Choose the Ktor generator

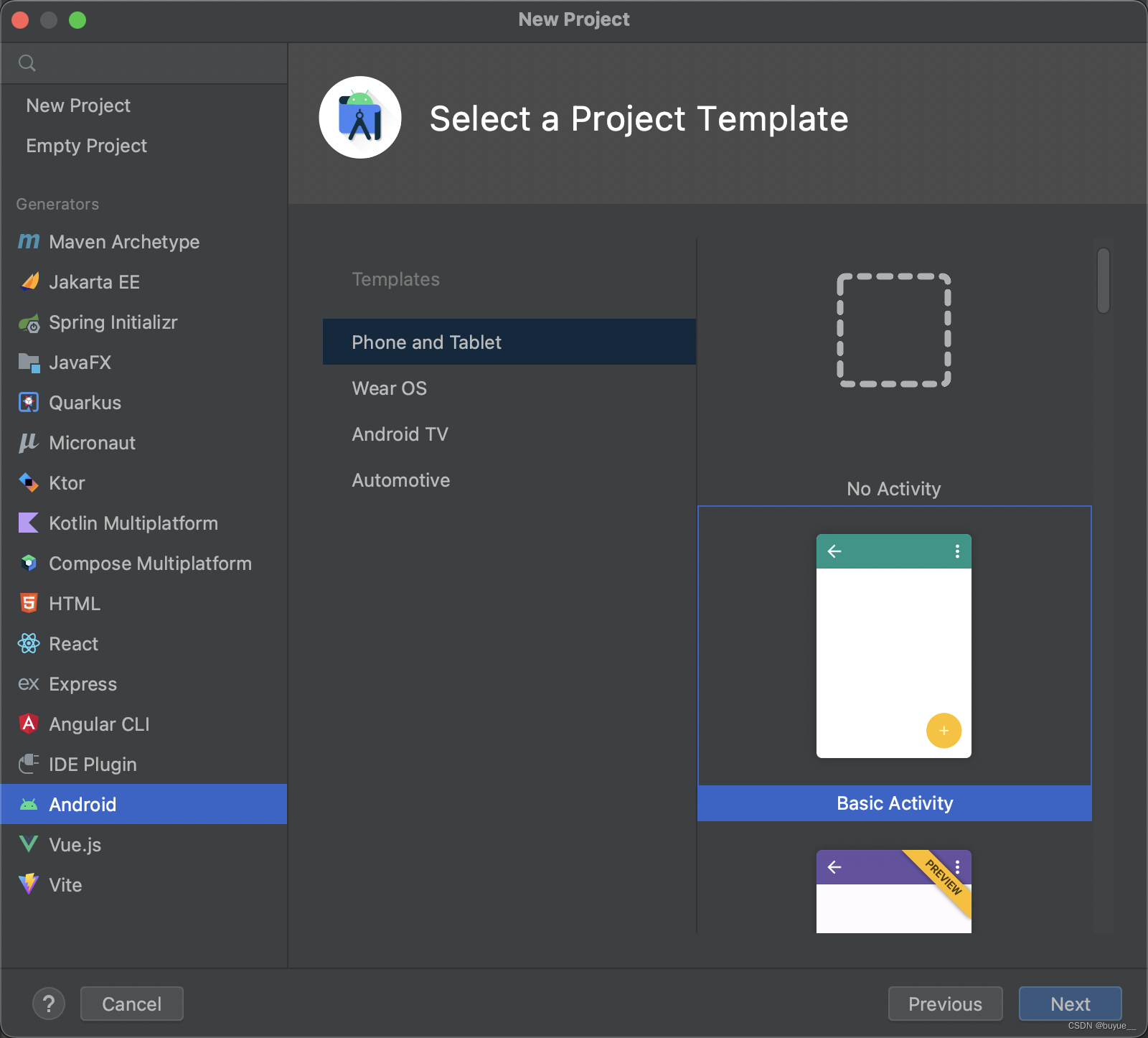(x=143, y=483)
